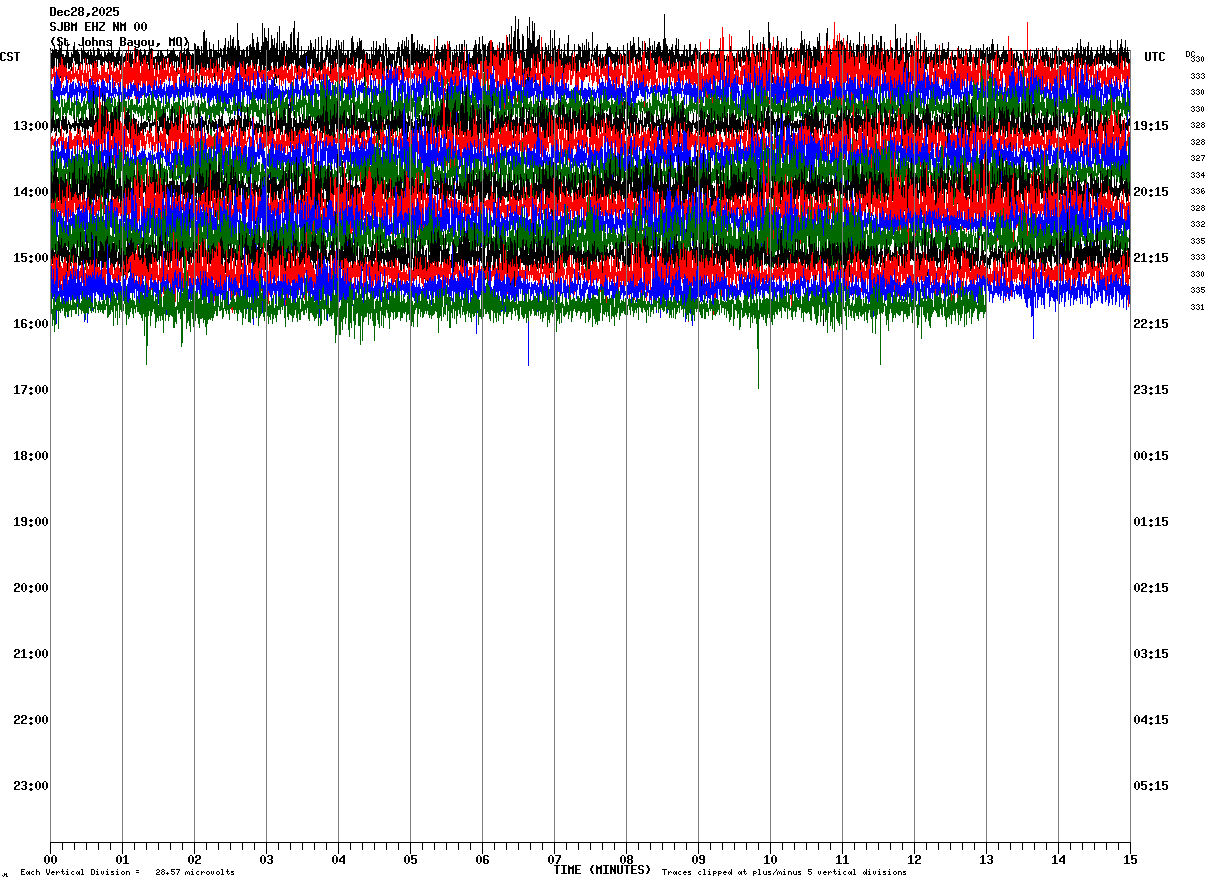Click the UTC timezone label
Viewport: 1210px width, 886px height.
point(1155,57)
